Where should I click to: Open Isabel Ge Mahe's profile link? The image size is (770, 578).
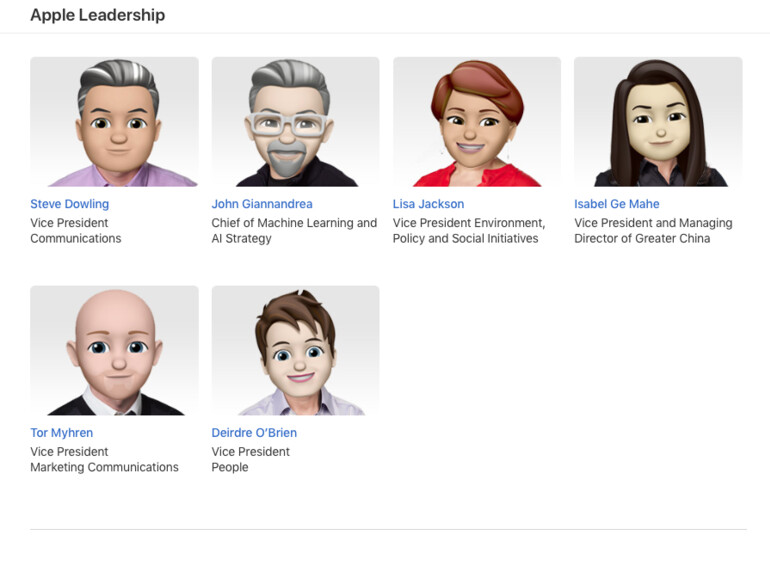(617, 204)
